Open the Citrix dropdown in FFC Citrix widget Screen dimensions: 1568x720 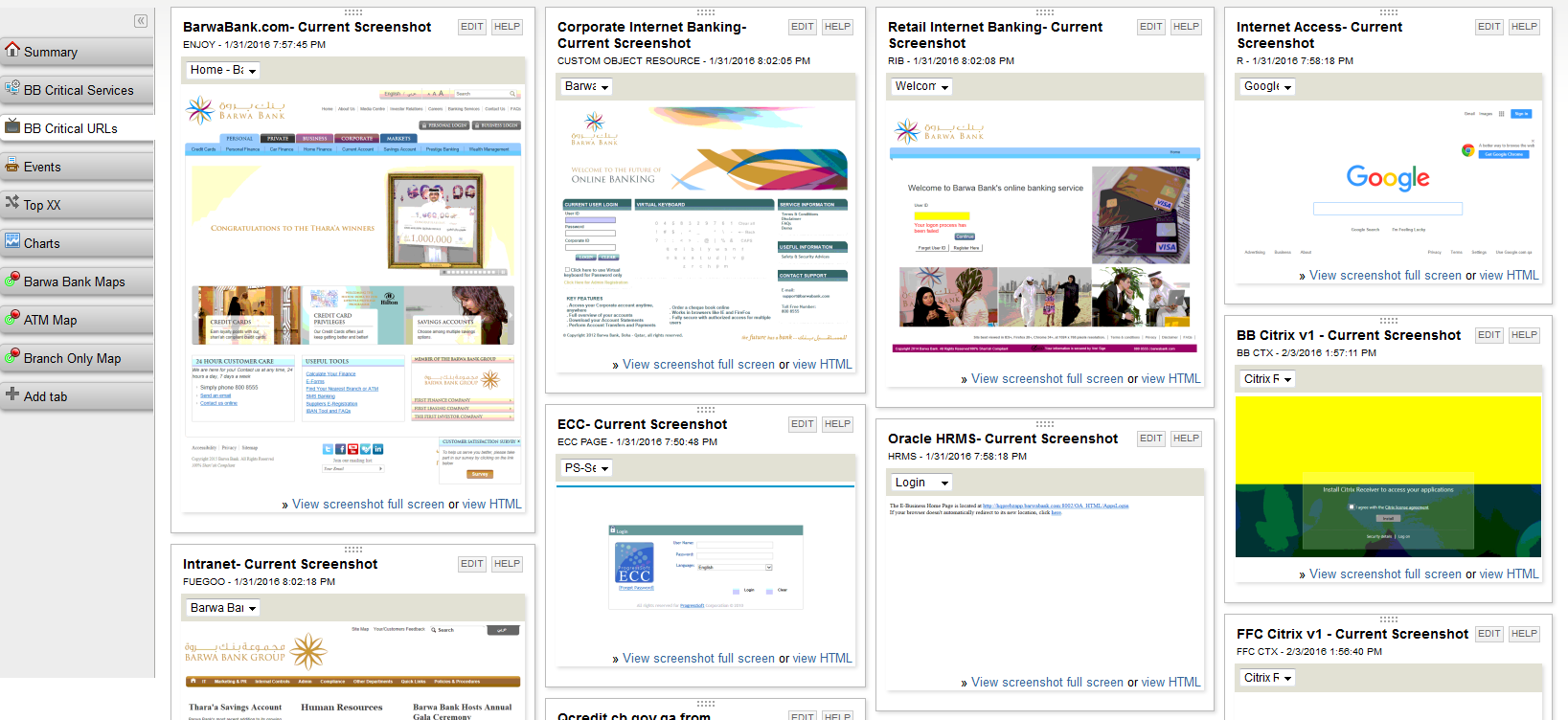point(1266,678)
